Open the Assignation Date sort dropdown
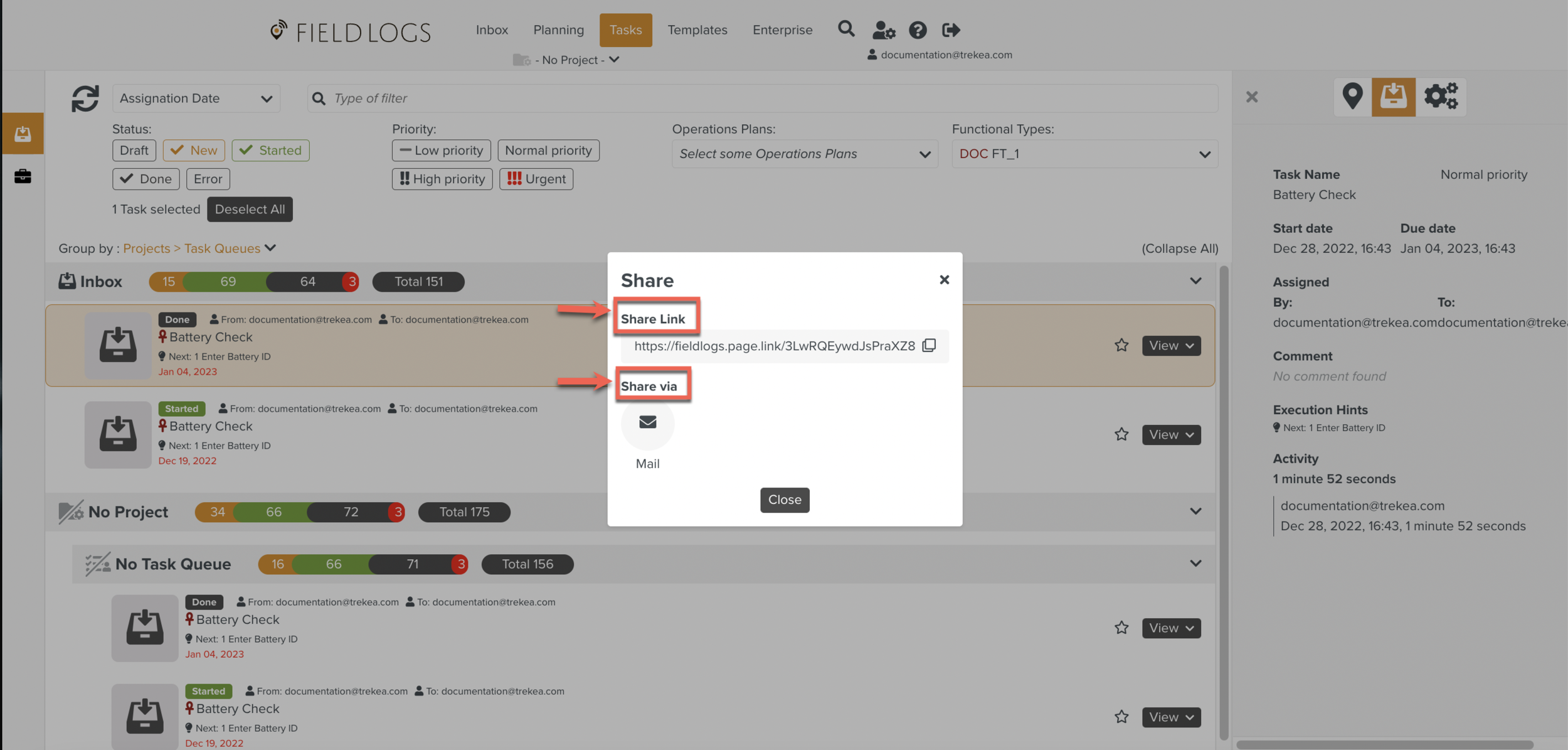Viewport: 1568px width, 750px height. [196, 99]
